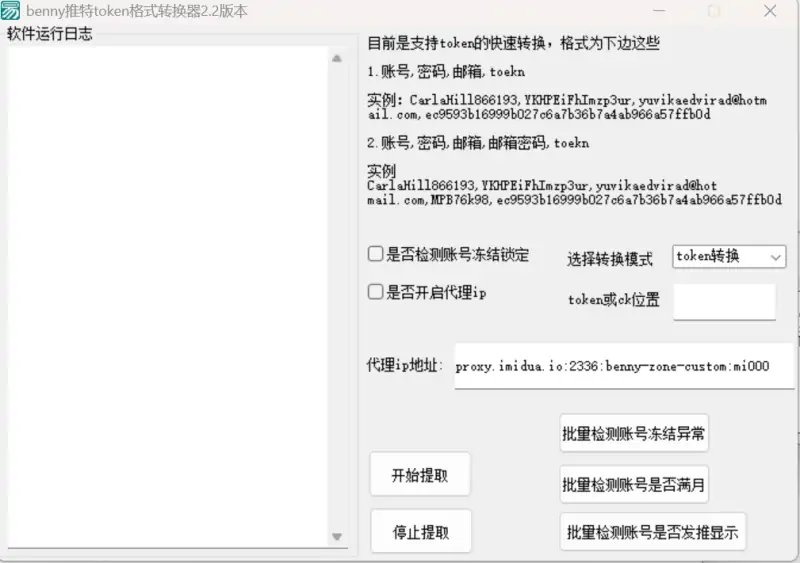Viewport: 800px width, 563px height.
Task: Click 批量检测账号是否满月 button
Action: tap(634, 484)
